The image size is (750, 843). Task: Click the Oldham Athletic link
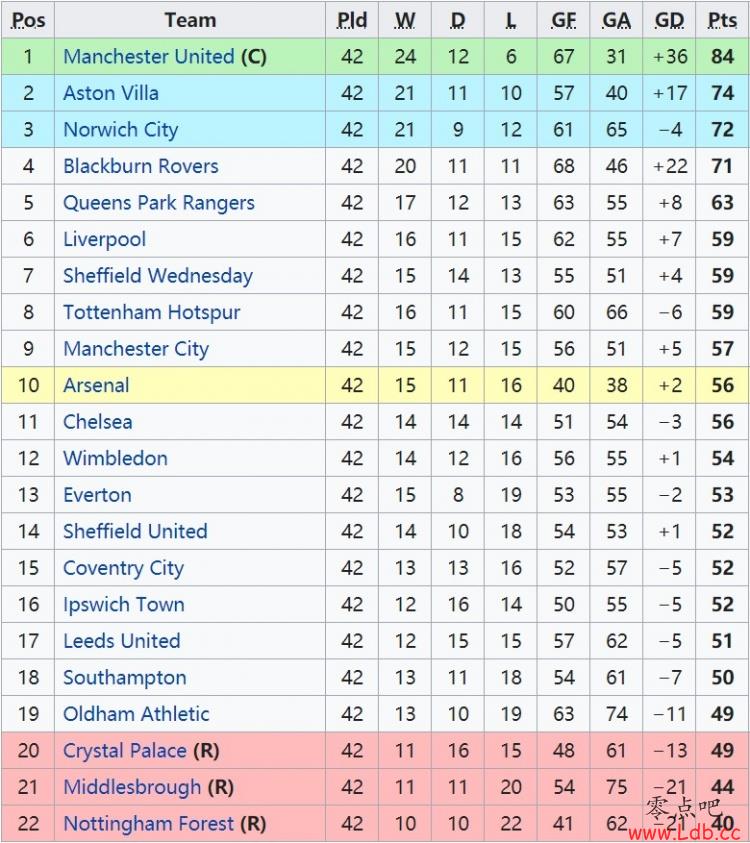[x=136, y=714]
